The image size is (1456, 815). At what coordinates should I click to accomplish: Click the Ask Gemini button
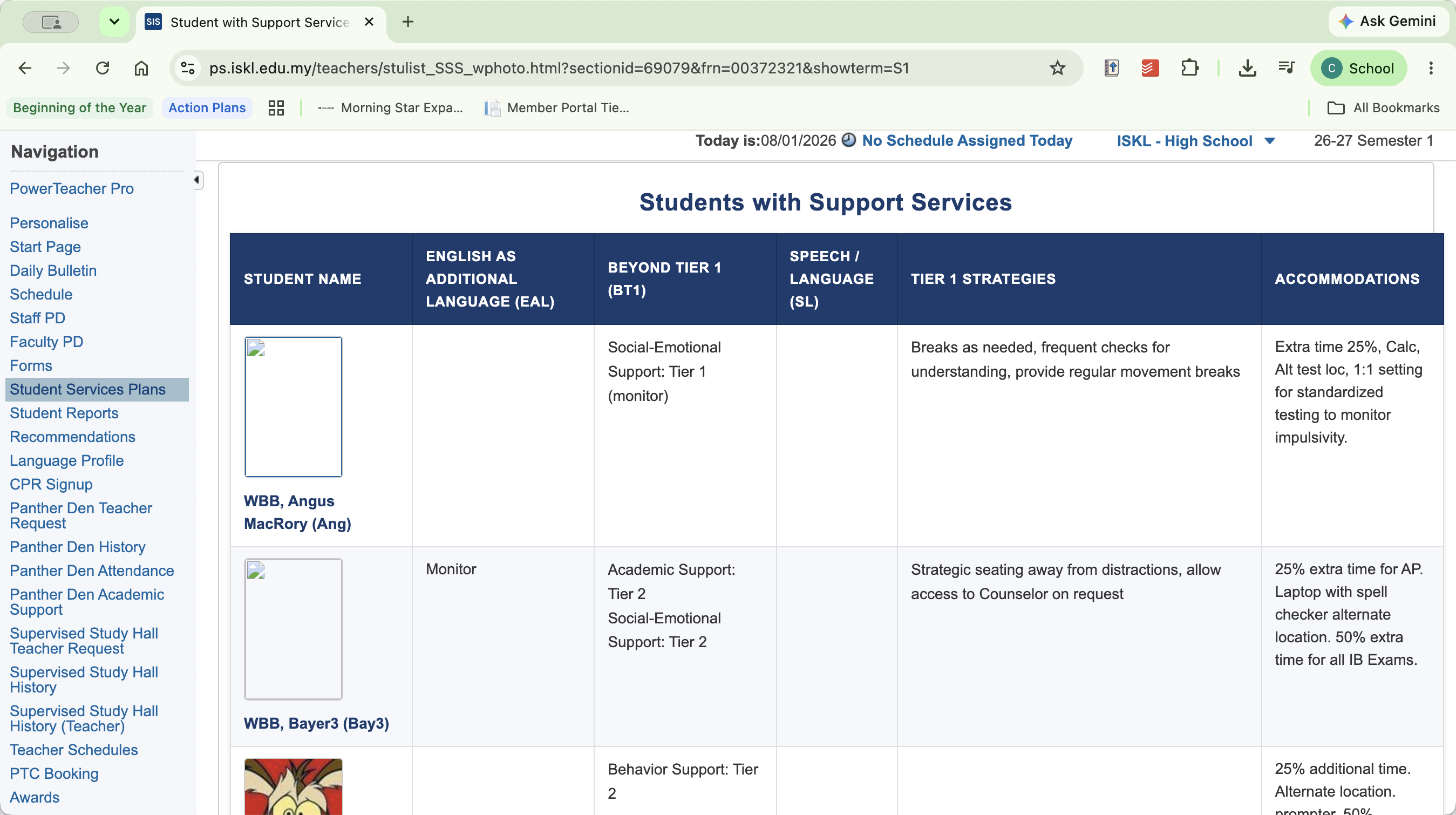1387,22
